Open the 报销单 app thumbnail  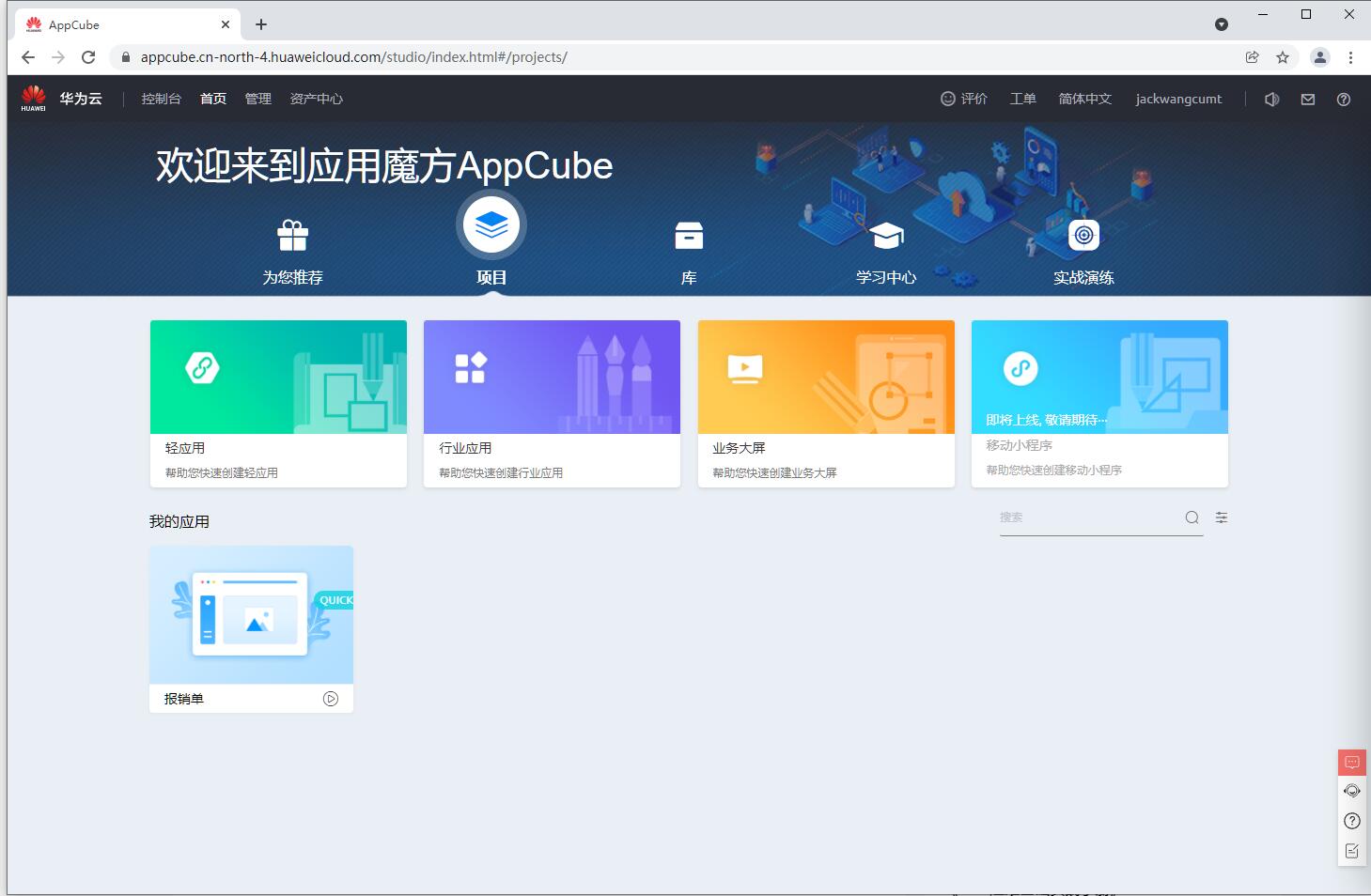coord(251,614)
